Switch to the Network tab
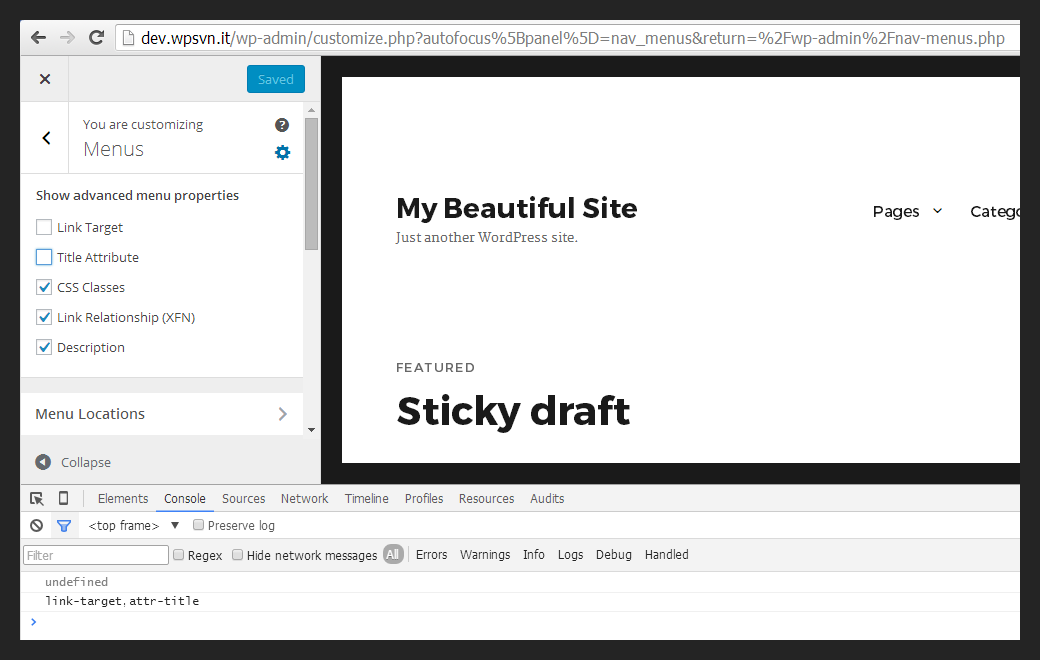 (304, 499)
